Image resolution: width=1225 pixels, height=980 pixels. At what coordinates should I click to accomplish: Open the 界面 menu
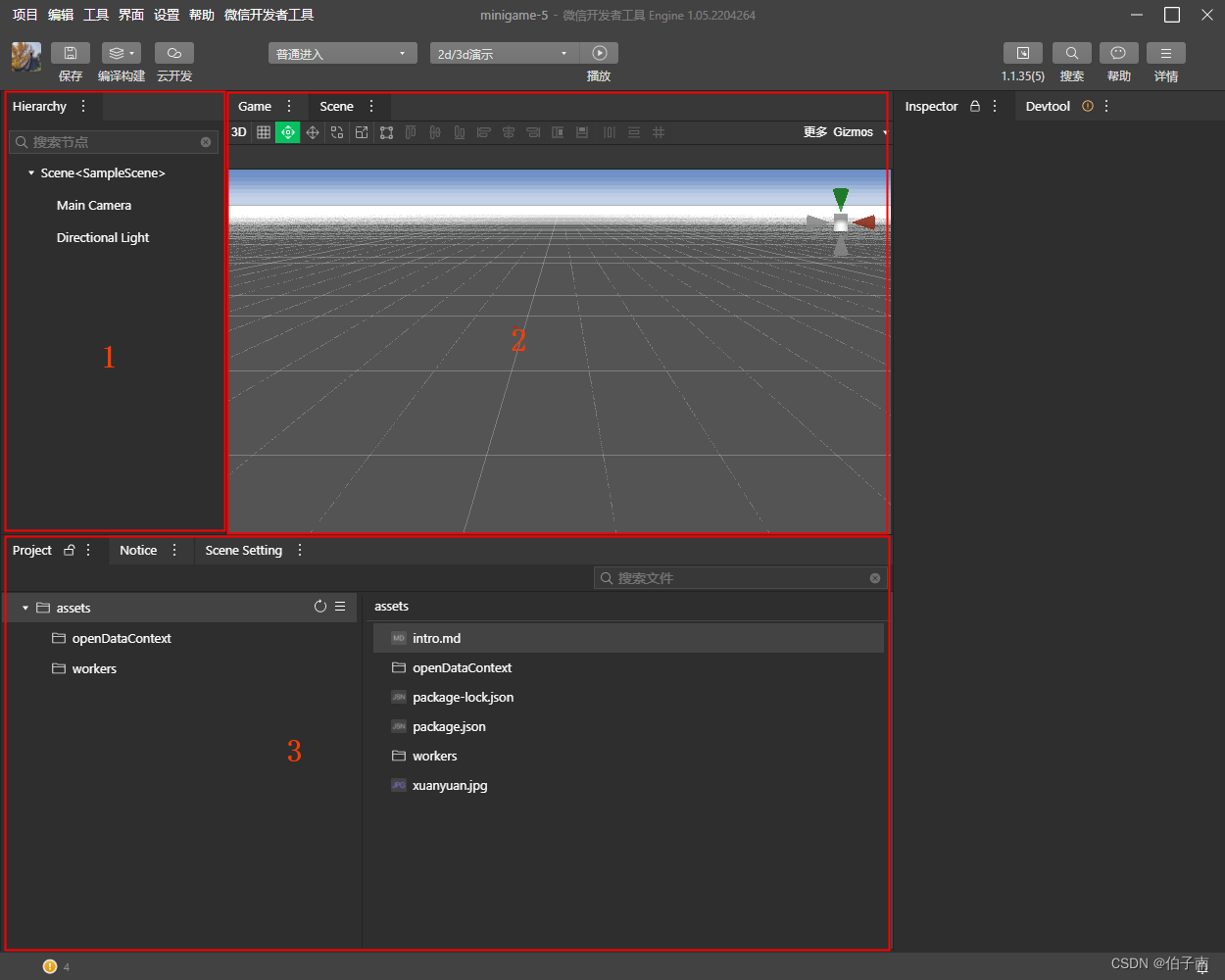click(x=131, y=15)
